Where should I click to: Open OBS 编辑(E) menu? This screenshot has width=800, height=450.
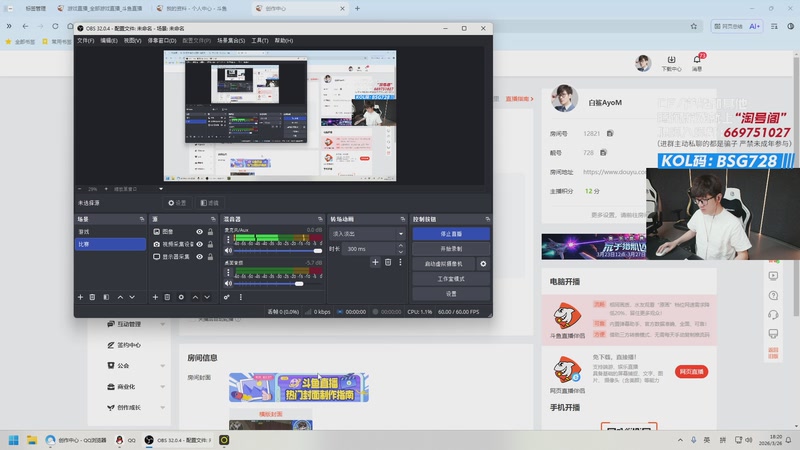click(109, 40)
